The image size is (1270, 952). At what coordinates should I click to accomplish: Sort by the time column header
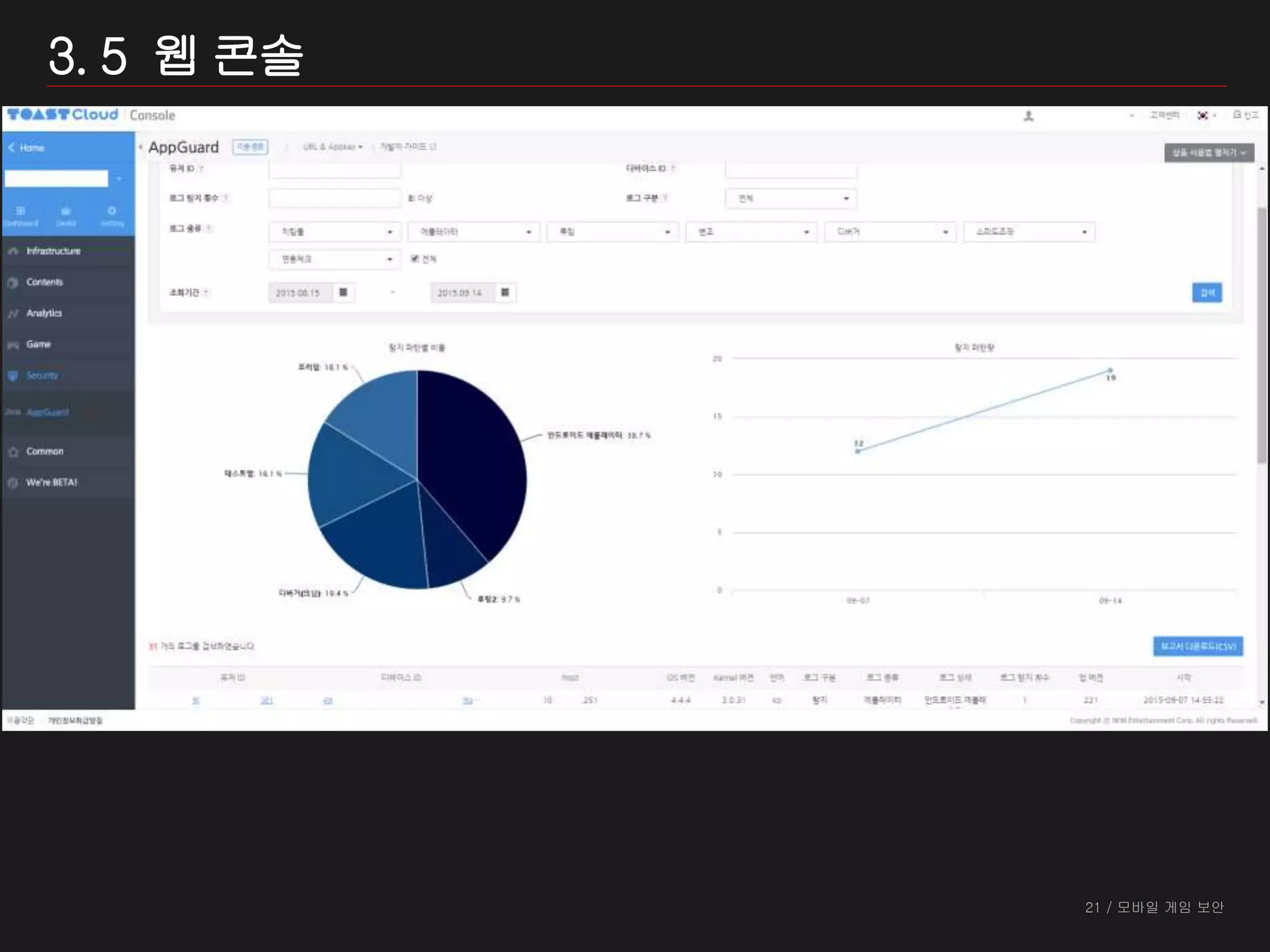pyautogui.click(x=1184, y=677)
